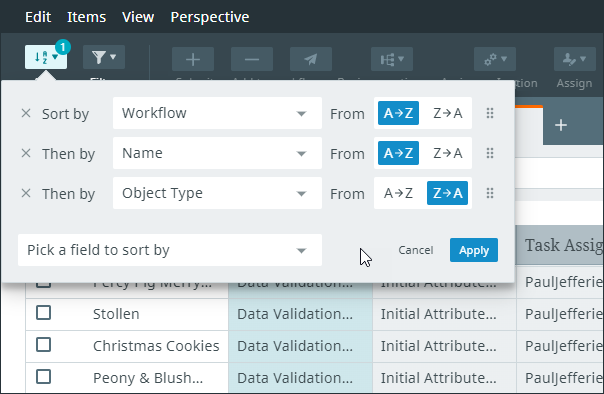Open the A-Z sort options button
Screen dimensions: 604x394
[46, 57]
